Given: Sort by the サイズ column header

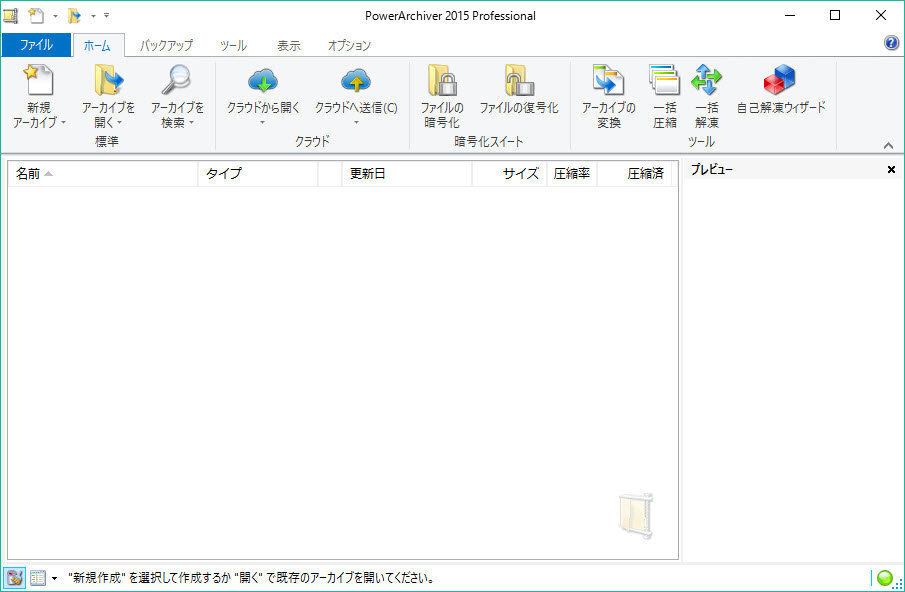Looking at the screenshot, I should coord(509,174).
